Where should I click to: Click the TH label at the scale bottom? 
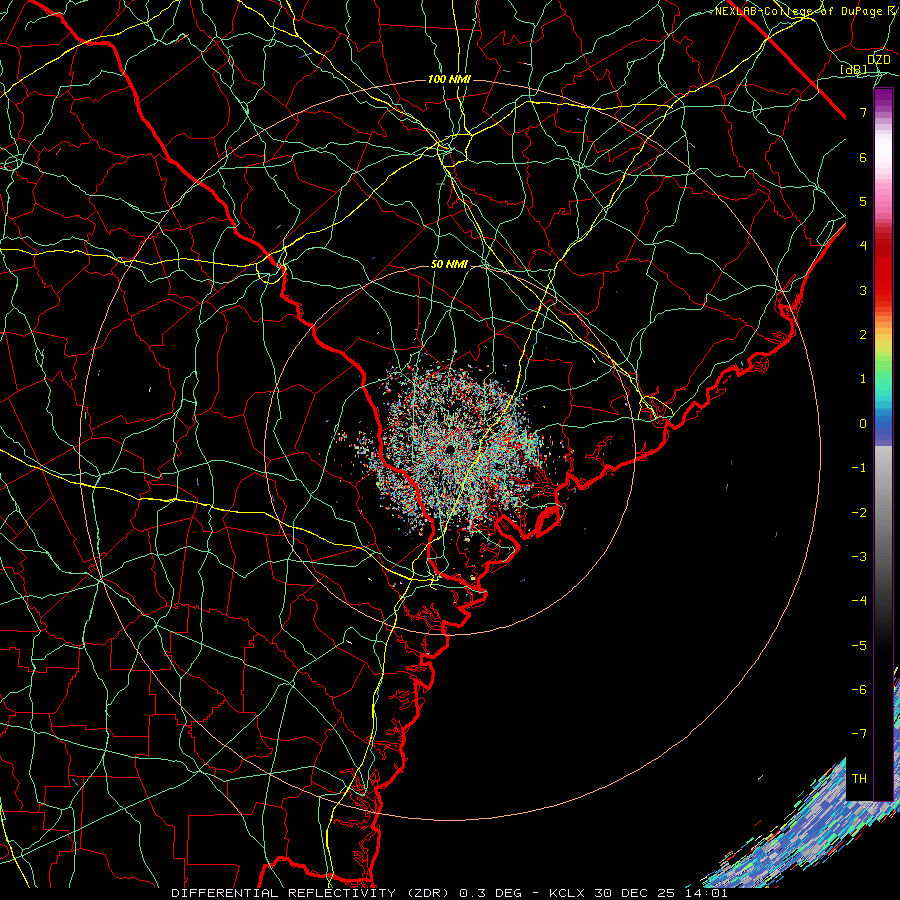tap(859, 778)
